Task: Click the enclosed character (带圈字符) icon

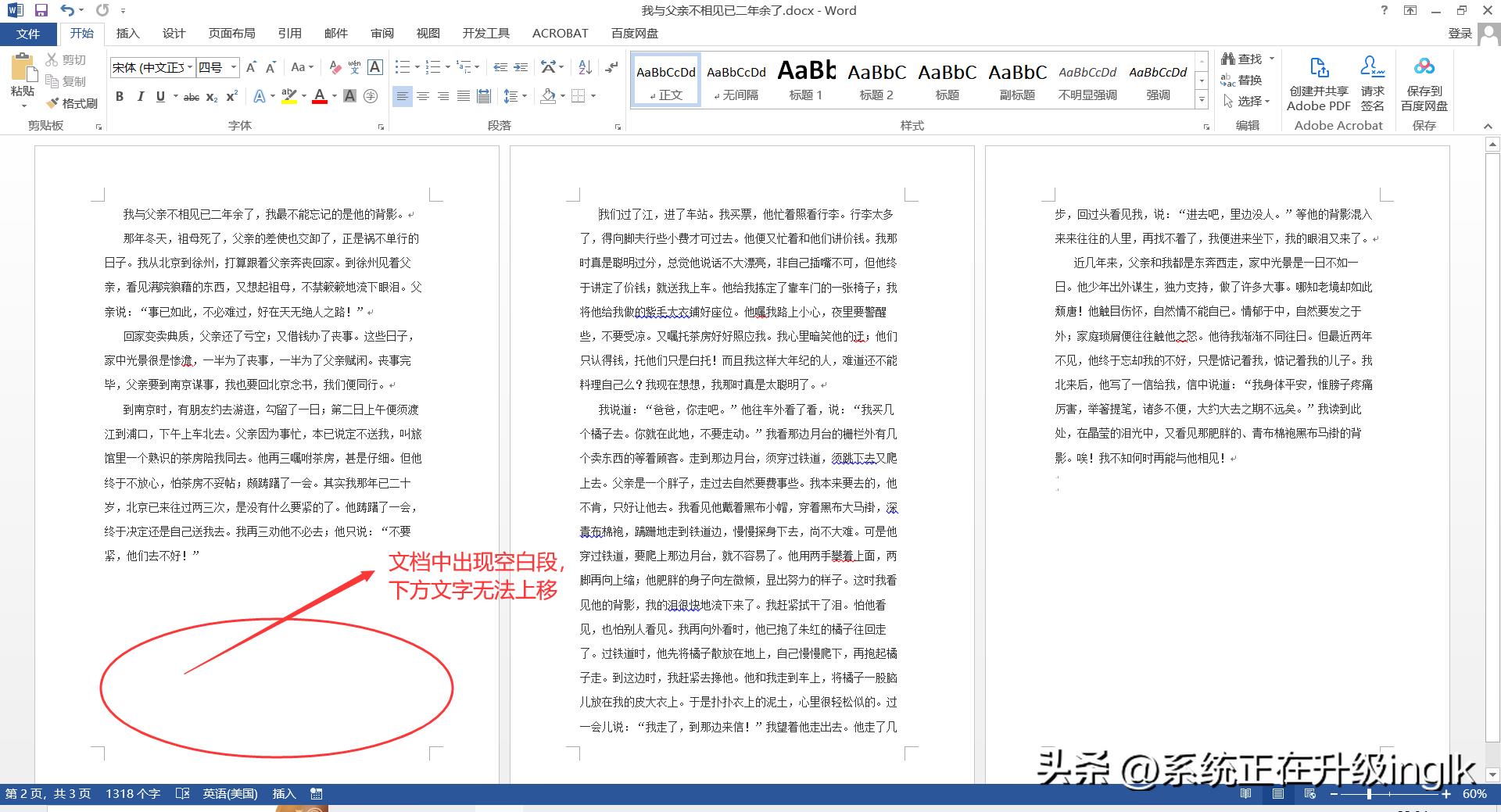Action: point(371,97)
